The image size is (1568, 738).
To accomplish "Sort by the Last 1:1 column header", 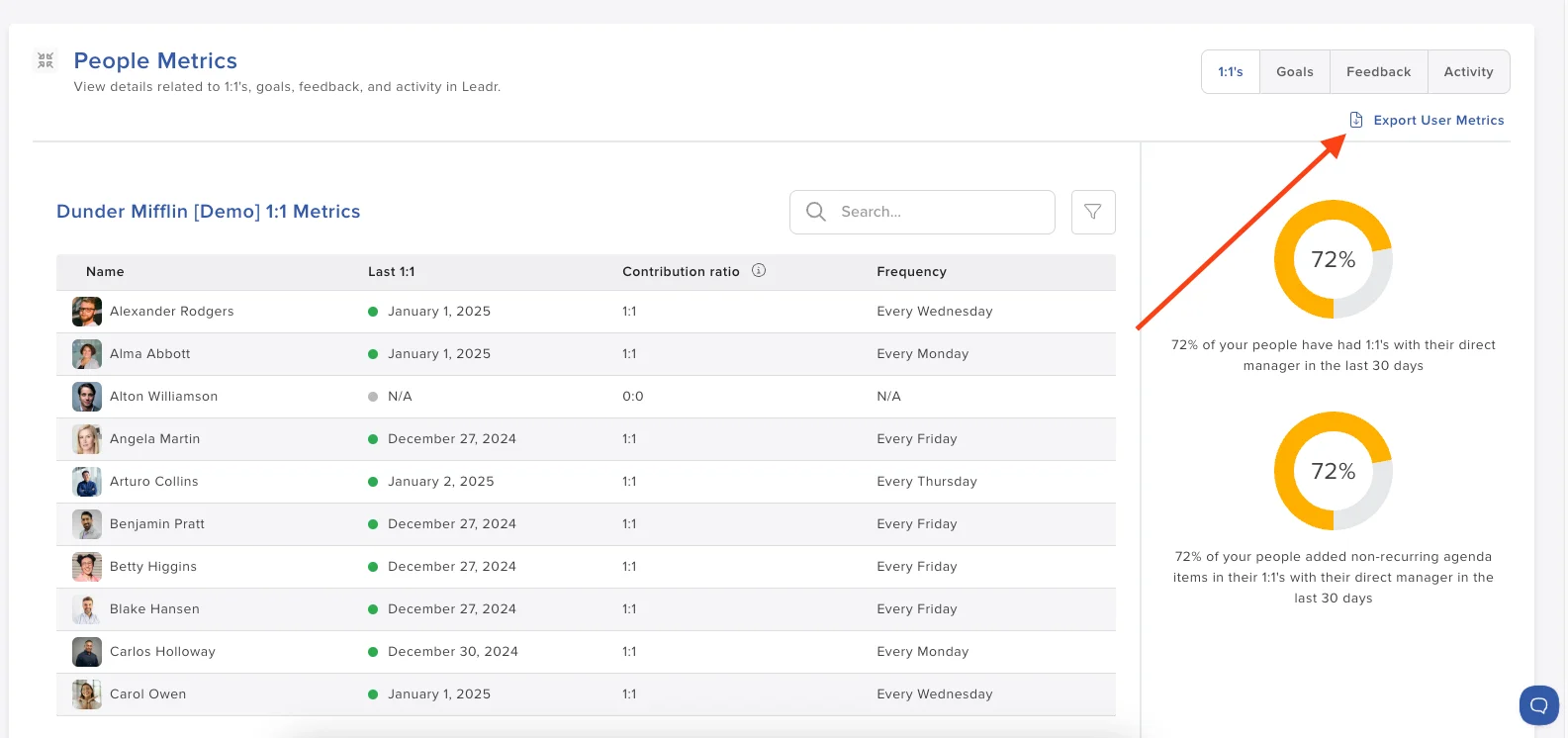I will [392, 272].
